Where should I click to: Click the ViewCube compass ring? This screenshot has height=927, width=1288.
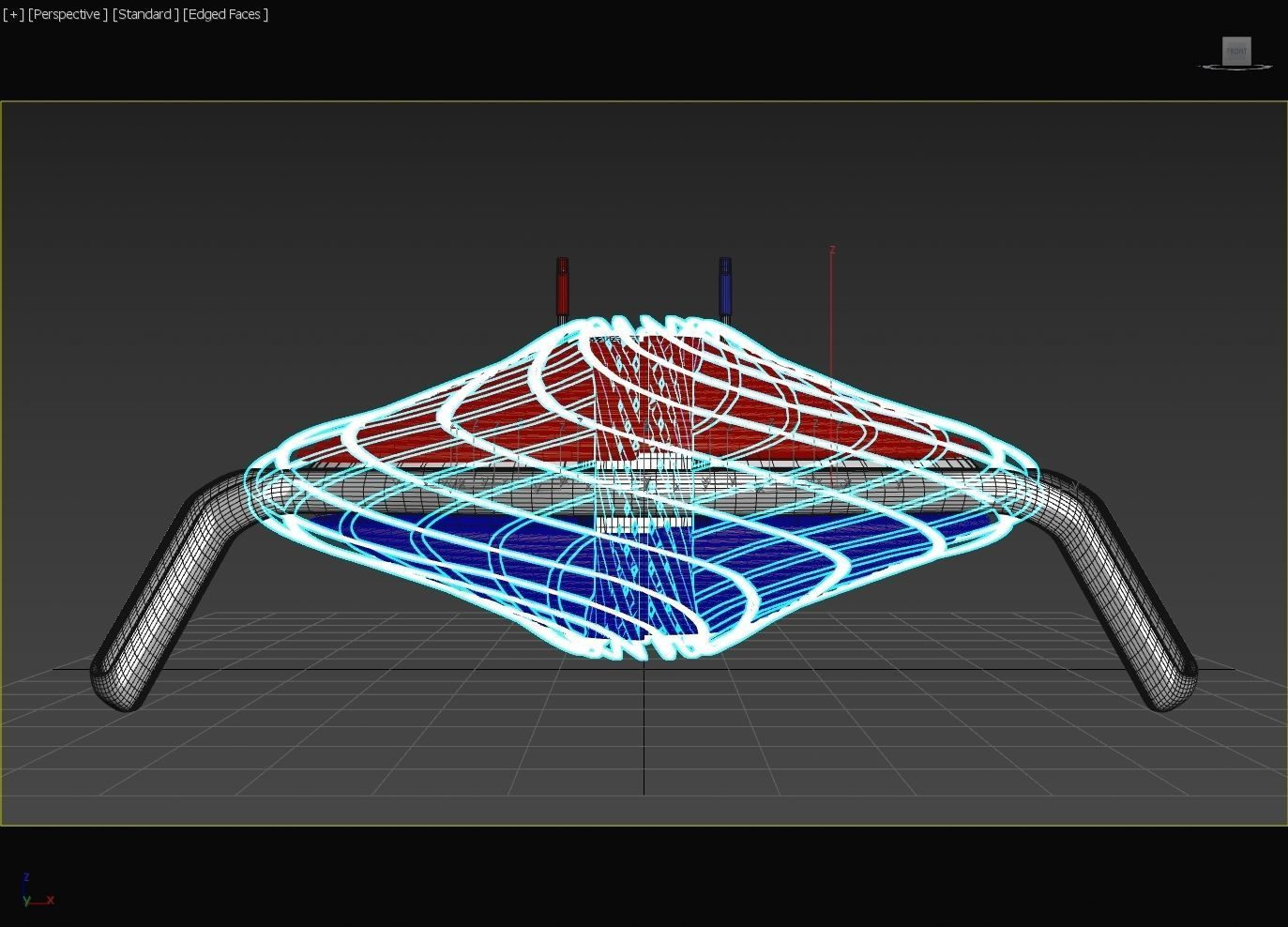coord(1235,67)
